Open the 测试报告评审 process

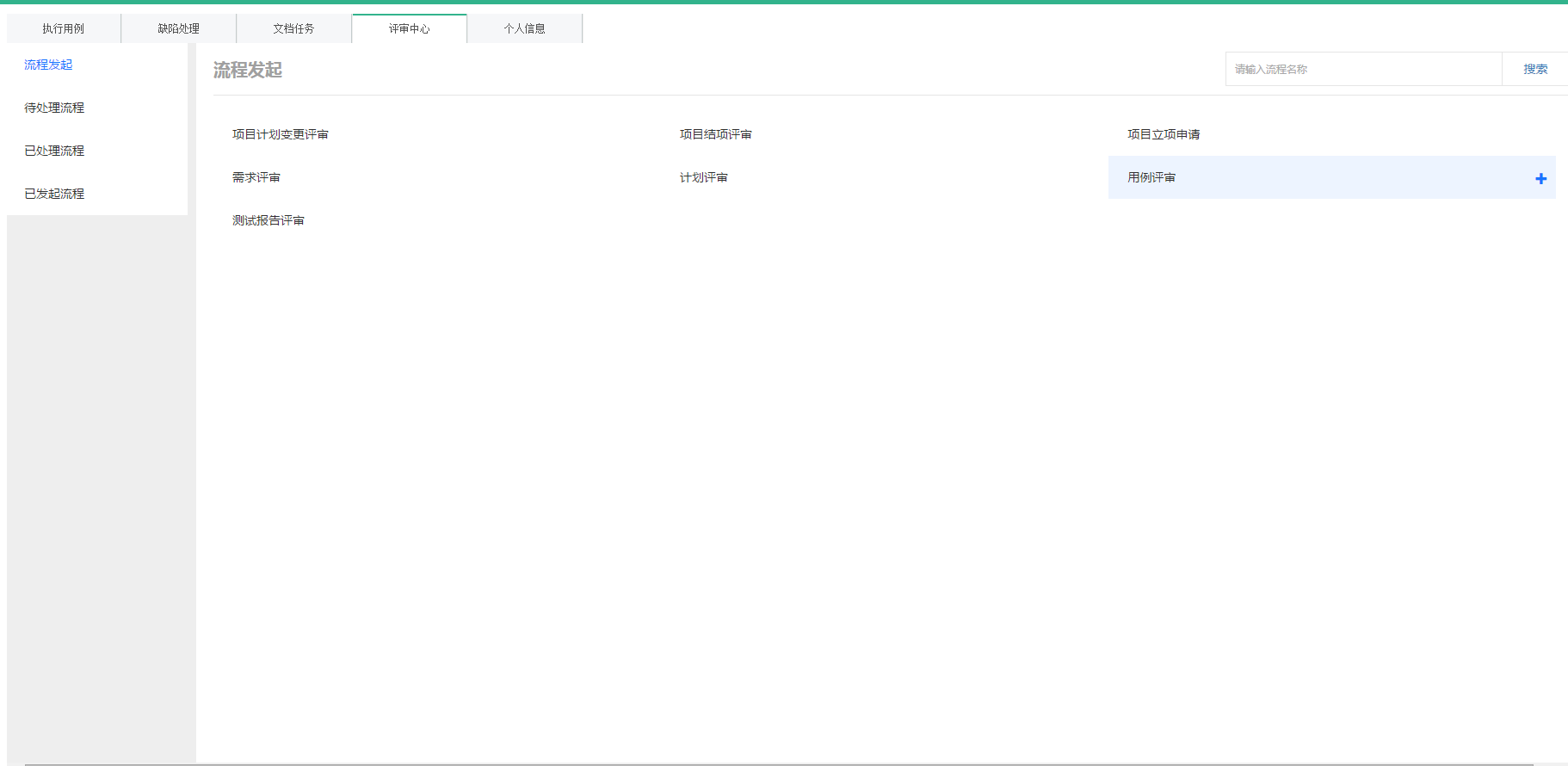point(269,220)
